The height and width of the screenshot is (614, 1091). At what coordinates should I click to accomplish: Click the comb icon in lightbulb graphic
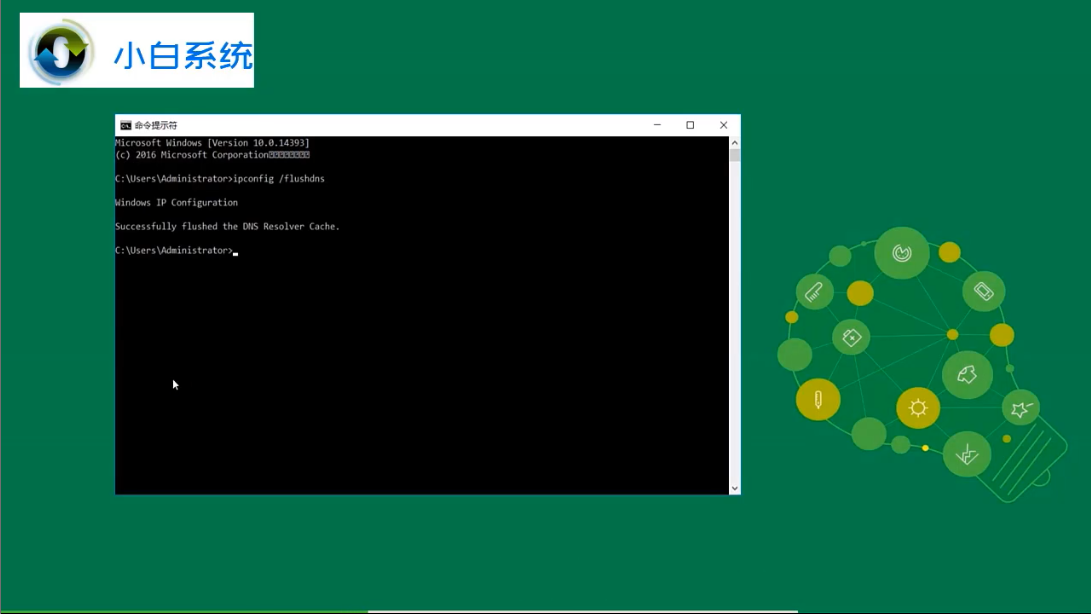coord(814,292)
